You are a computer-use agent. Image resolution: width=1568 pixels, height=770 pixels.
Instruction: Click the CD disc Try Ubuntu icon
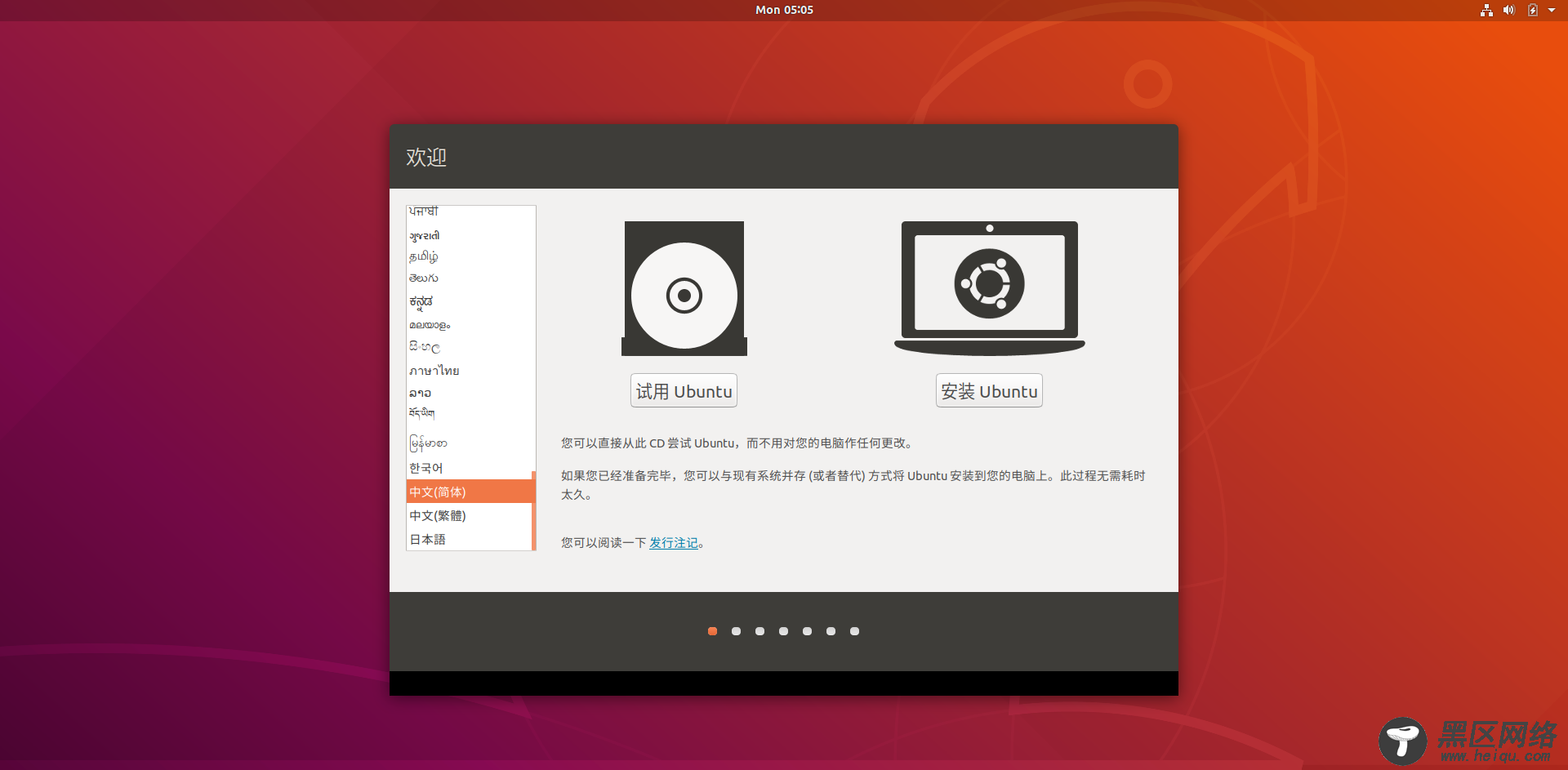click(684, 288)
